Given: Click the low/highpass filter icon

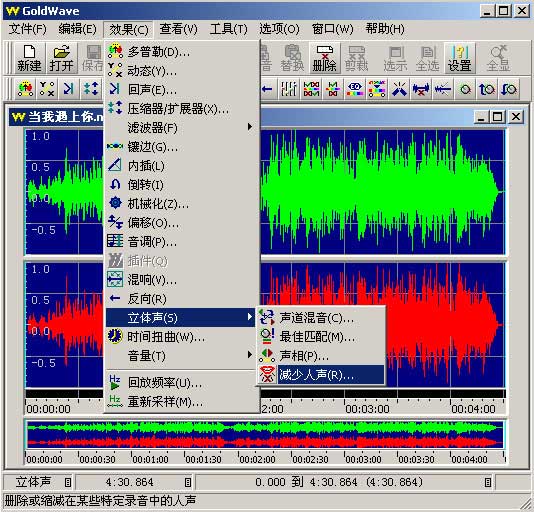Looking at the screenshot, I should coord(333,89).
